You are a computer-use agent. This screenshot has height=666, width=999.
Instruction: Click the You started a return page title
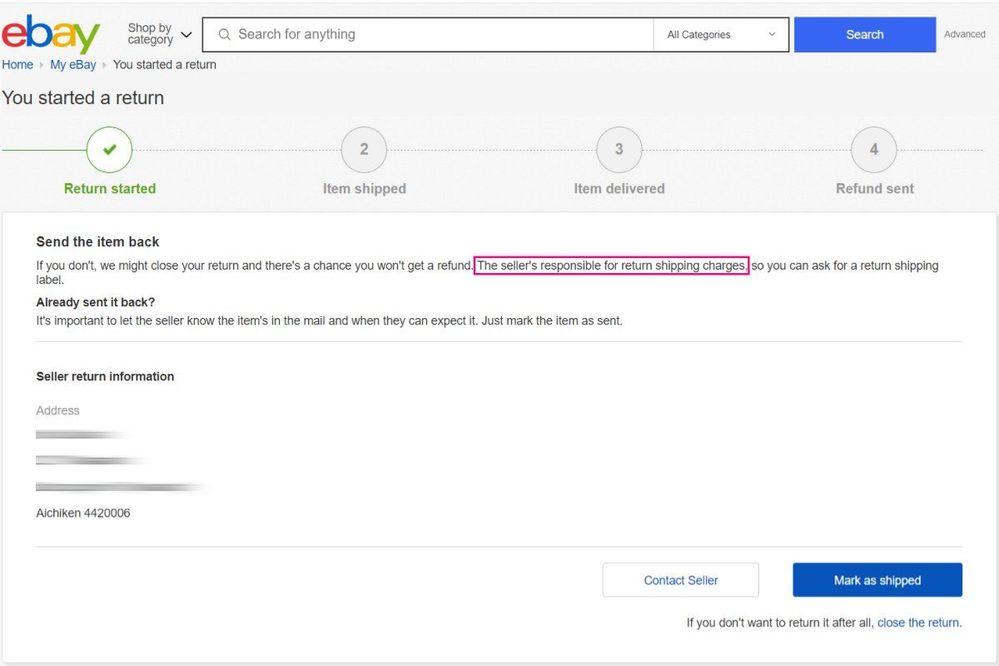click(83, 98)
